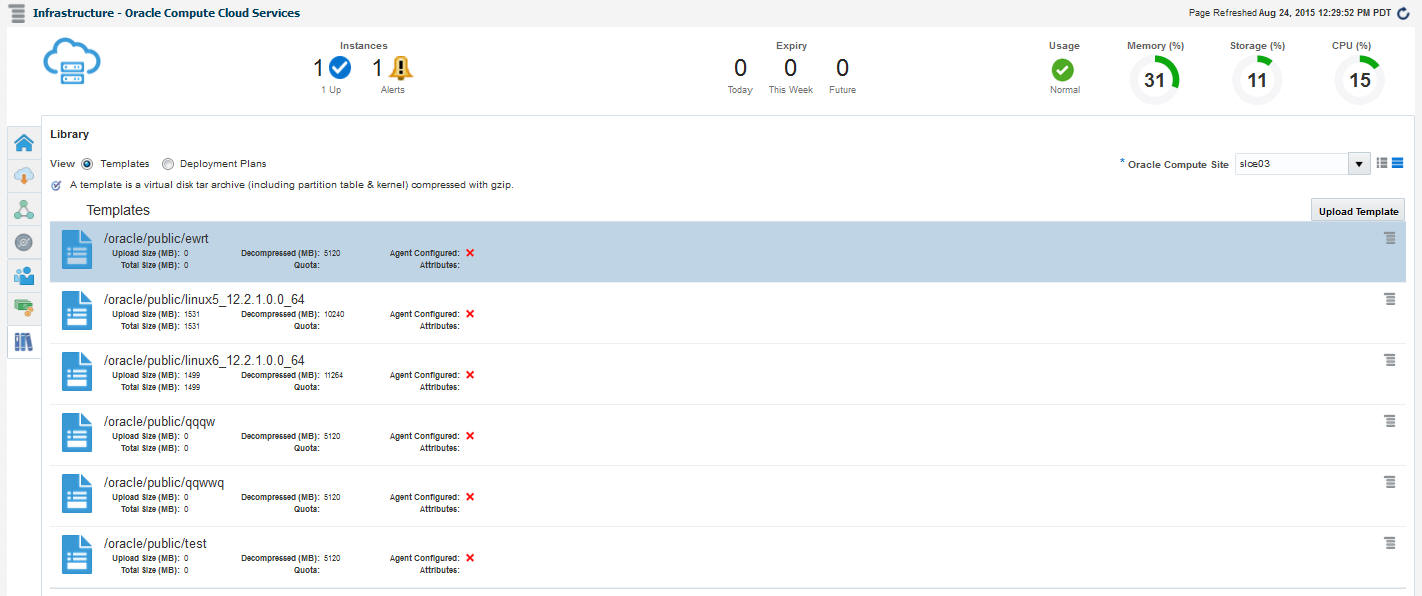Click the Alerts warning bell icon
The height and width of the screenshot is (596, 1422).
coord(400,67)
